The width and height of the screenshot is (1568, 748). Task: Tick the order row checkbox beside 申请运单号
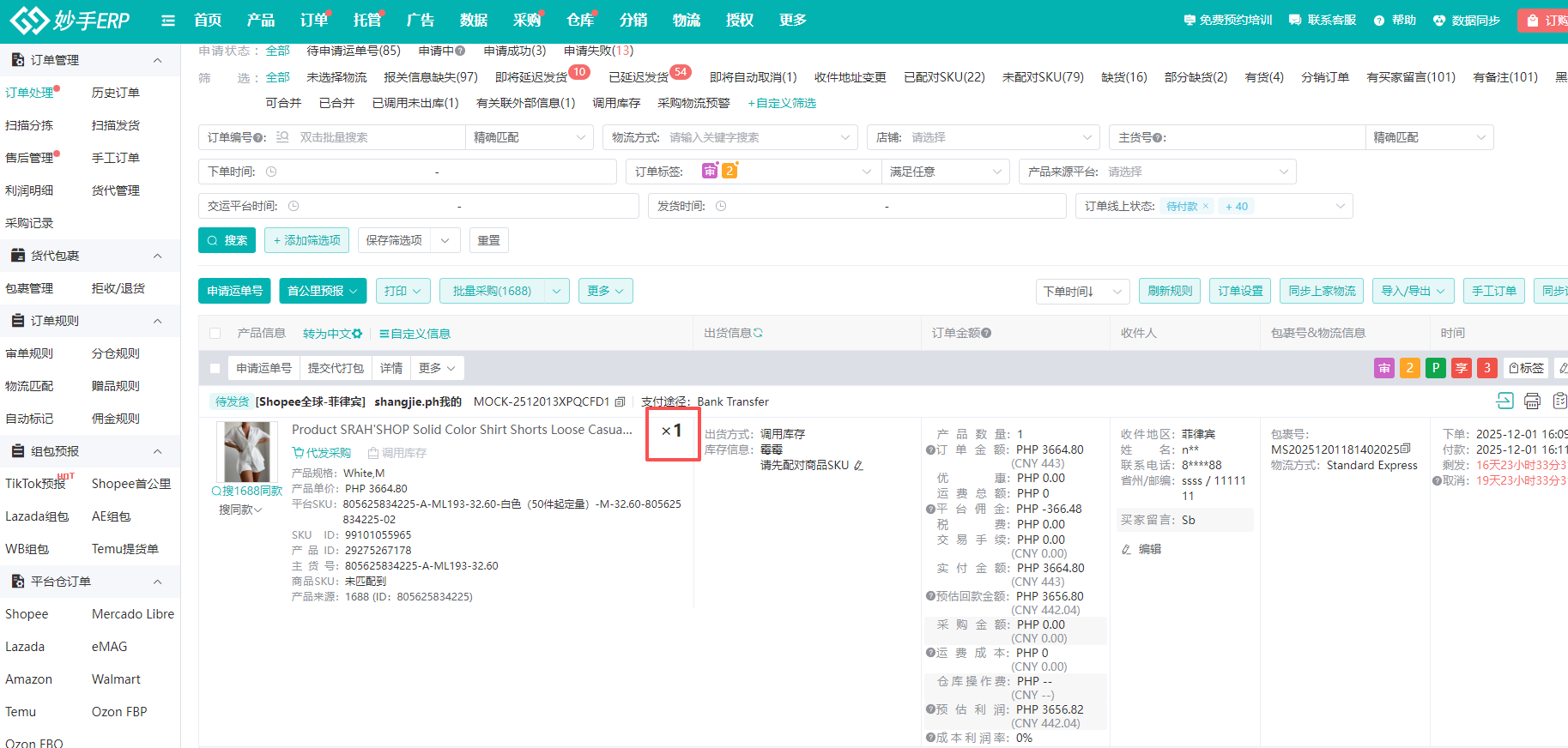[215, 368]
